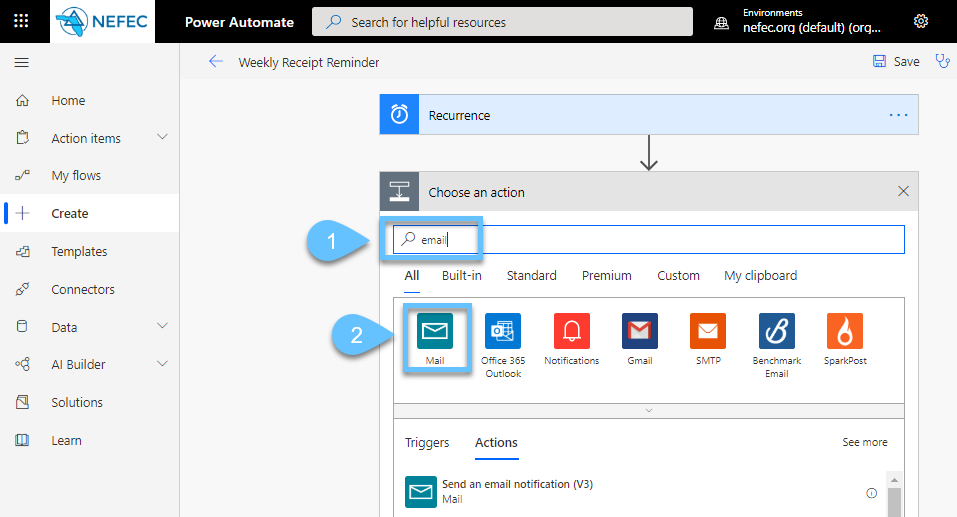
Task: Switch to the Premium tab
Action: [x=607, y=275]
